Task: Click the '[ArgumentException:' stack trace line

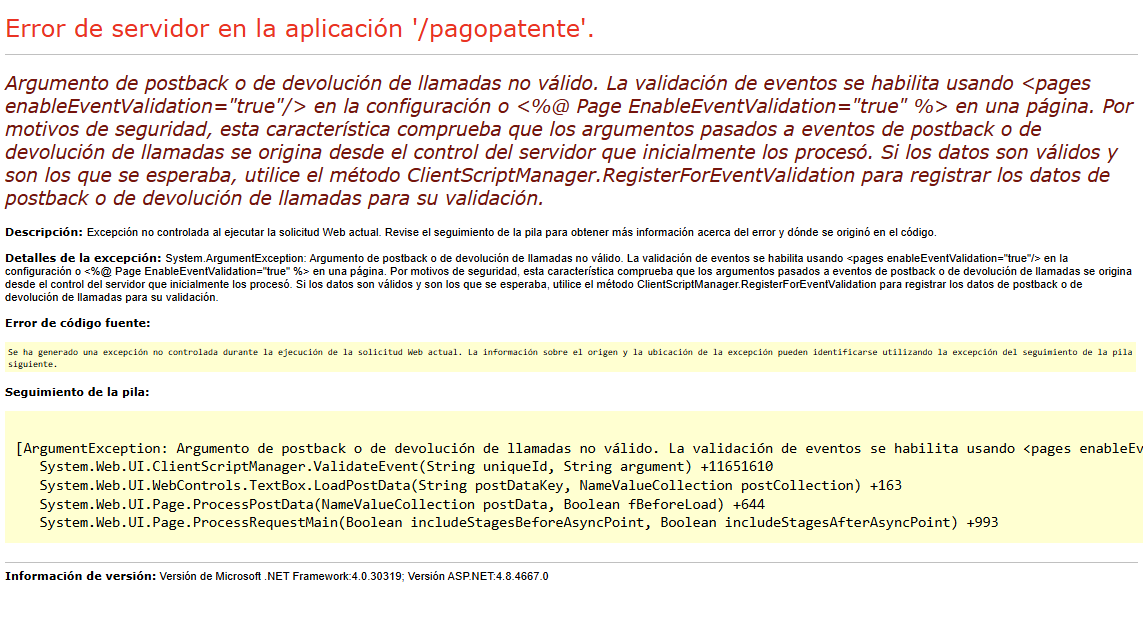Action: [579, 448]
